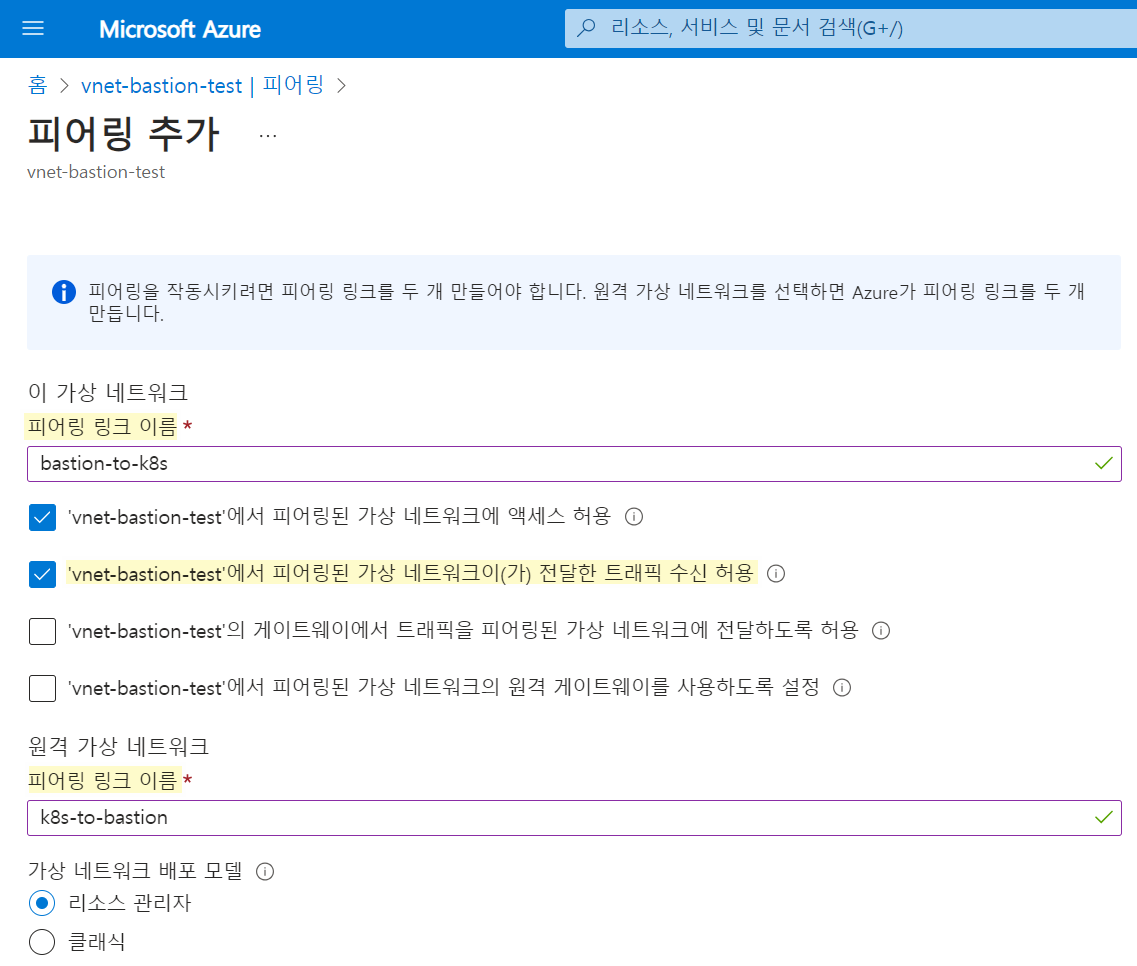Show info tooltip for 액세스 허용 option
The height and width of the screenshot is (966, 1137).
tap(634, 517)
